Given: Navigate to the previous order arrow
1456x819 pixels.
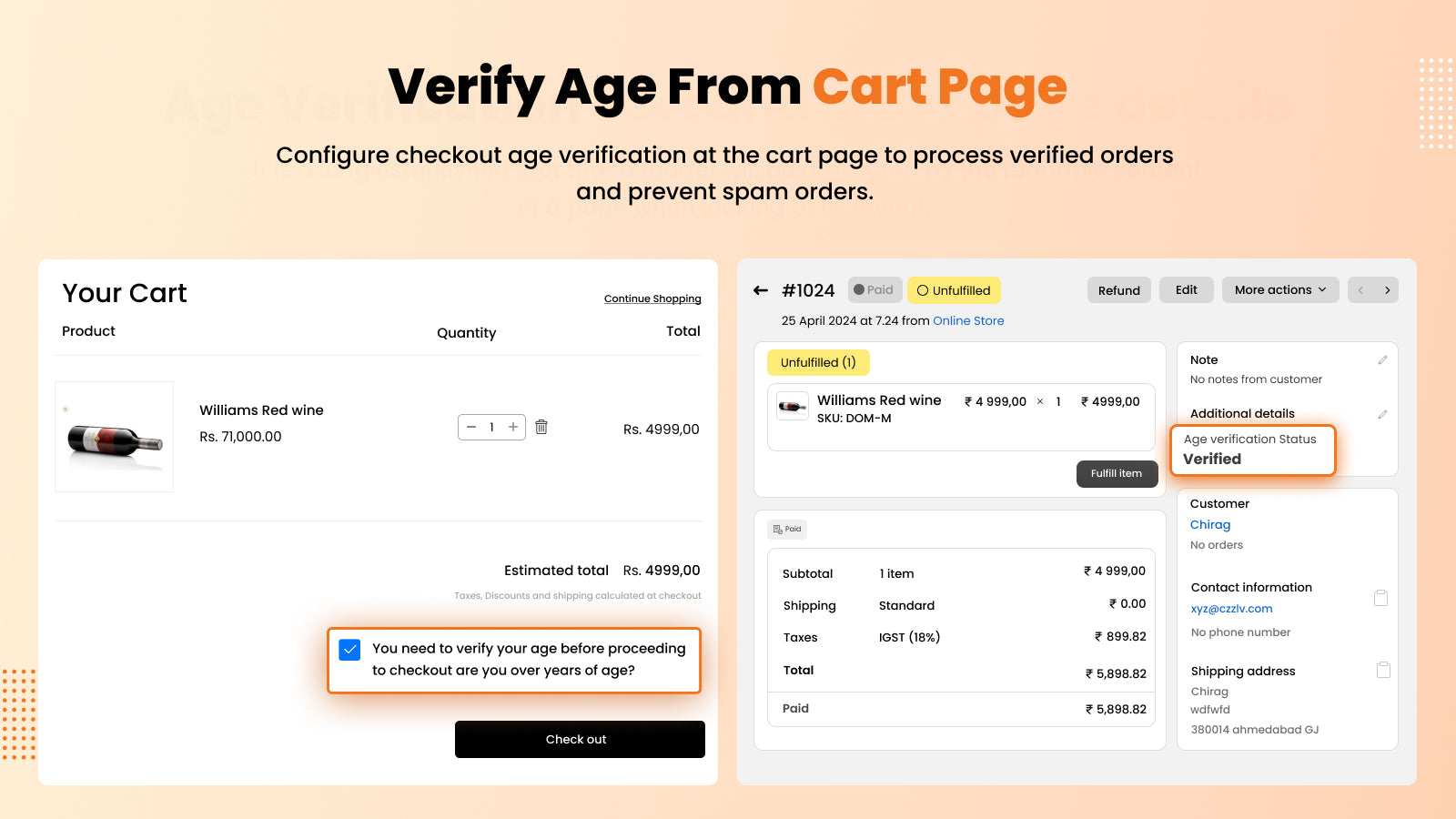Looking at the screenshot, I should coord(1361,289).
